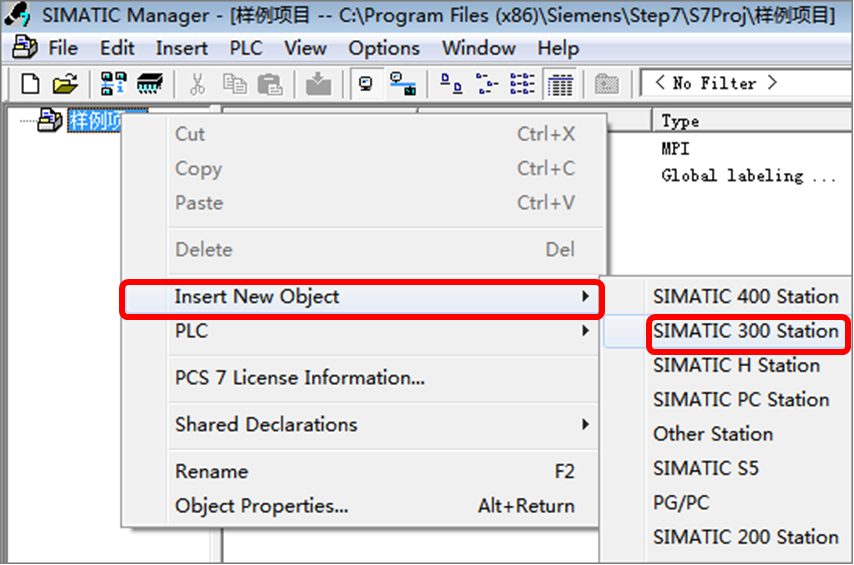Insert a SIMATIC PC Station
The image size is (854, 565).
coord(727,399)
